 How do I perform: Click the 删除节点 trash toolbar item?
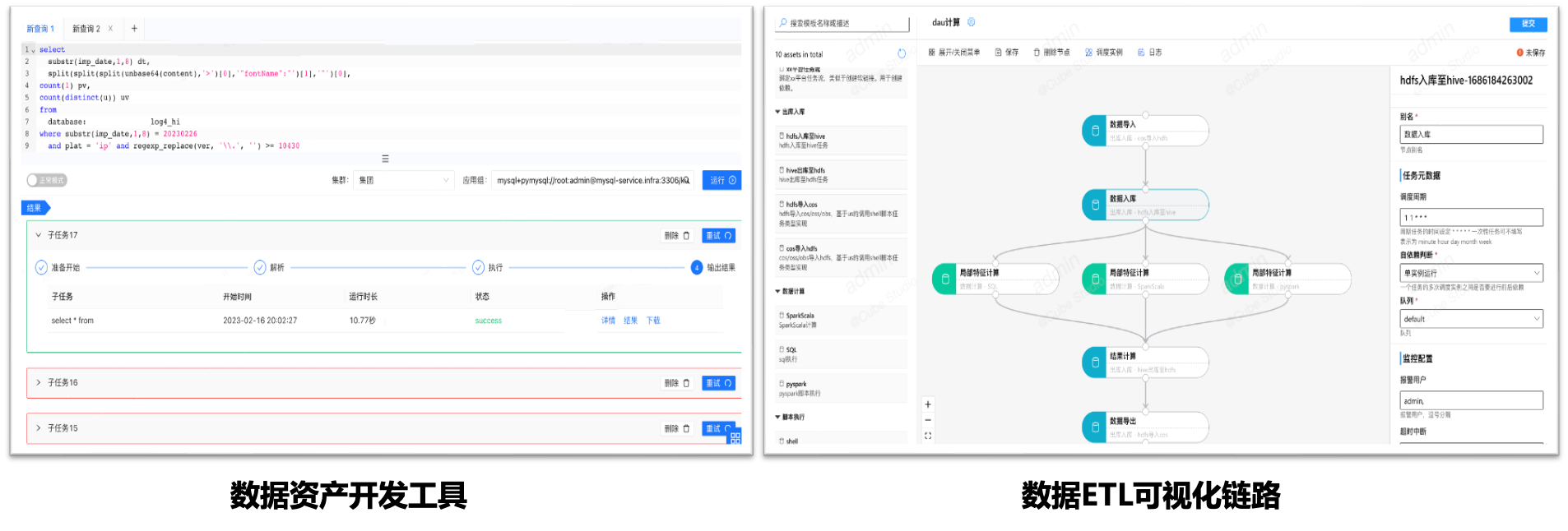(1051, 53)
